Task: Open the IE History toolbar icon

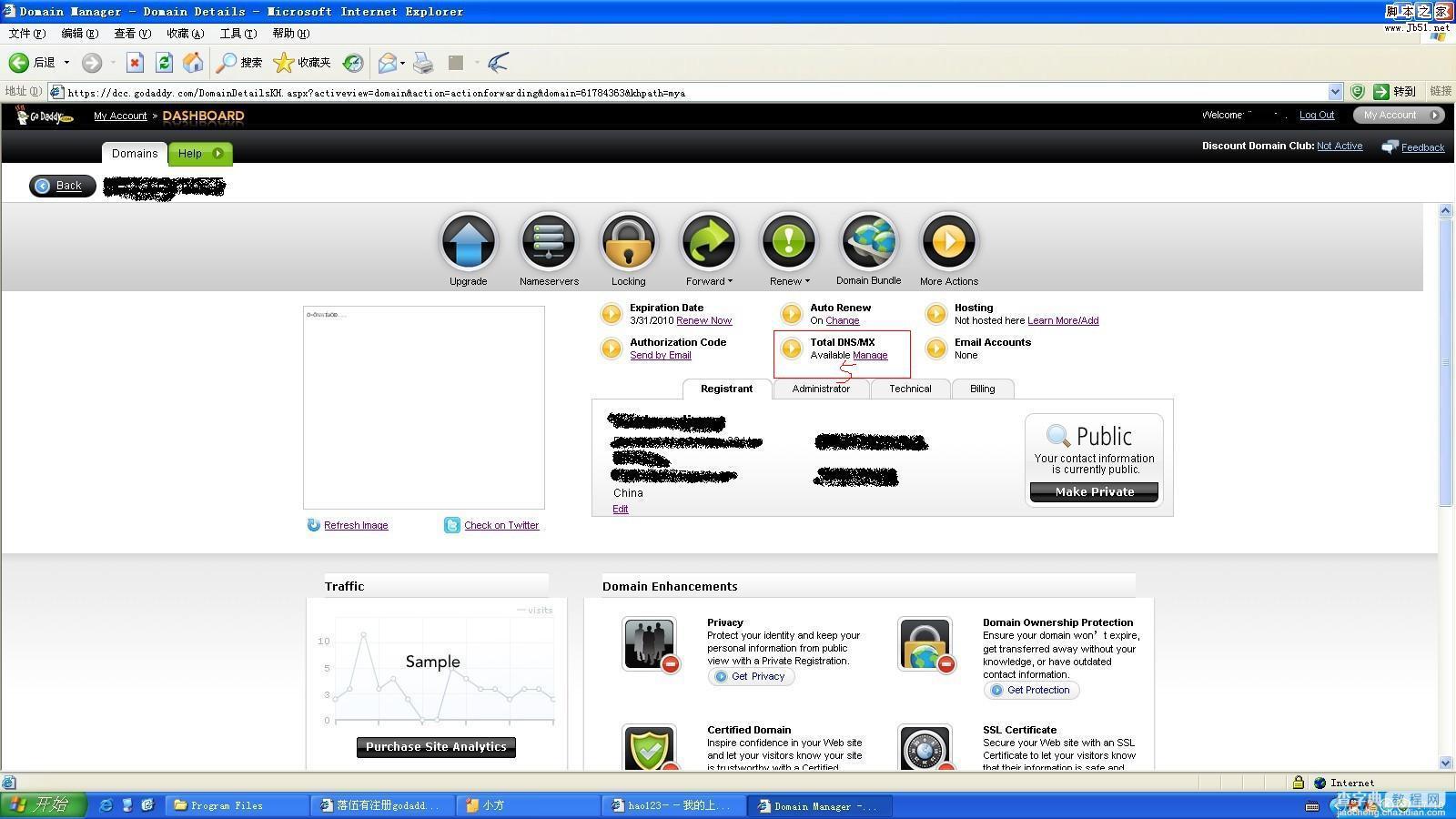Action: 353,63
